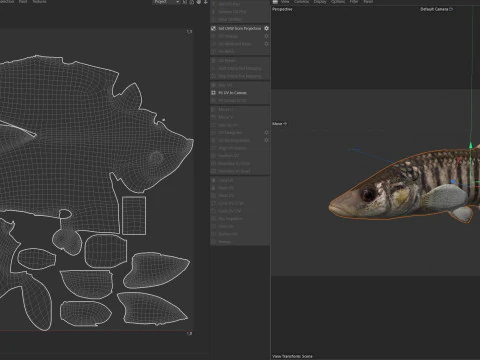Click the Move tool label in viewport
This screenshot has height=360, width=480.
click(277, 124)
